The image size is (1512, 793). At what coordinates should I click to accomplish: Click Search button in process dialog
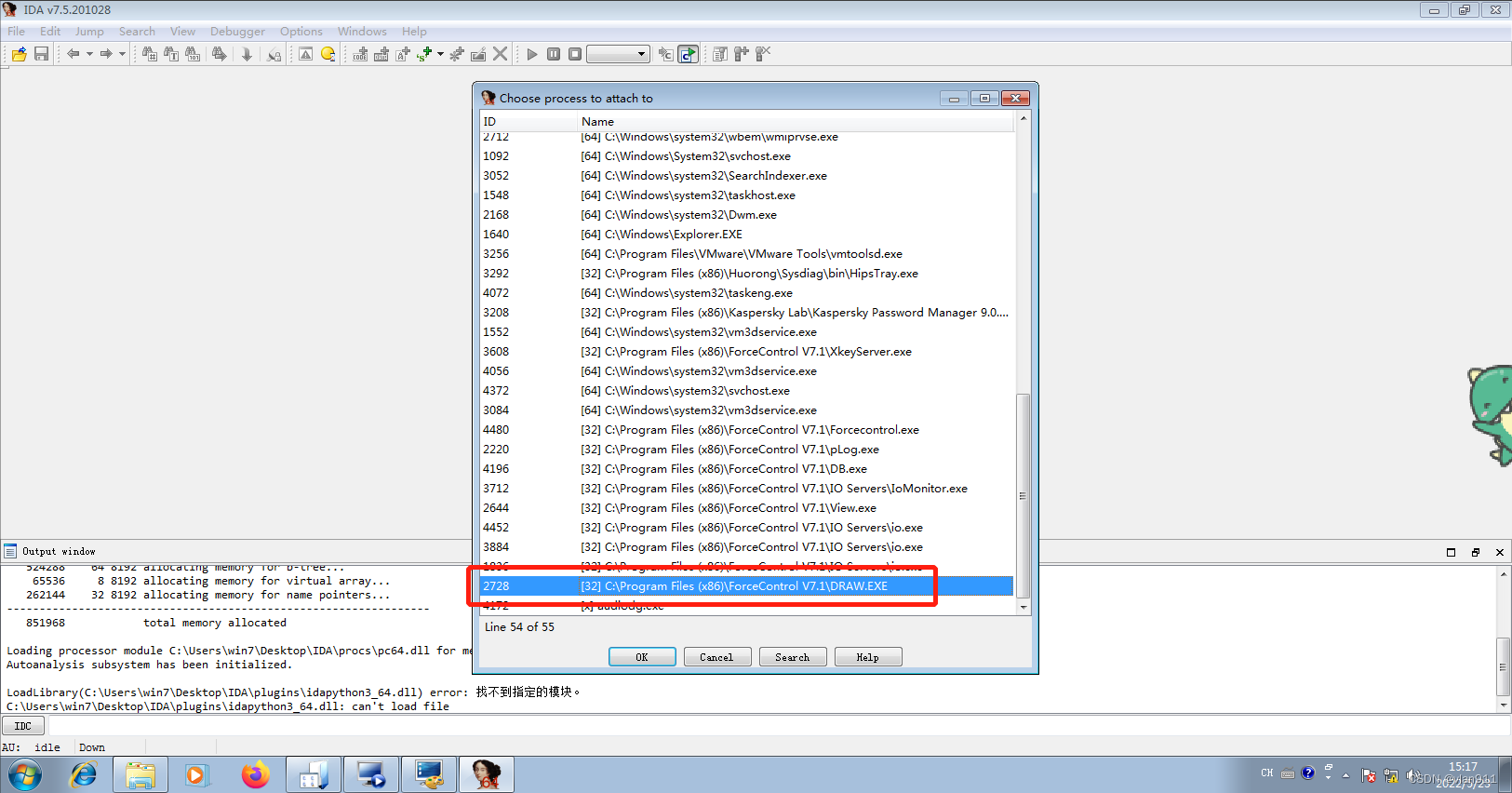pyautogui.click(x=793, y=657)
